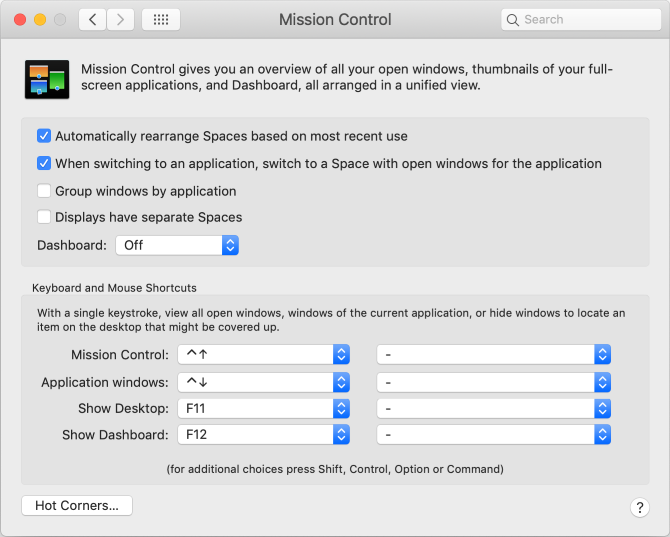Screen dimensions: 670x537
Task: Uncheck switch to Space when switching application
Action: pyautogui.click(x=44, y=163)
